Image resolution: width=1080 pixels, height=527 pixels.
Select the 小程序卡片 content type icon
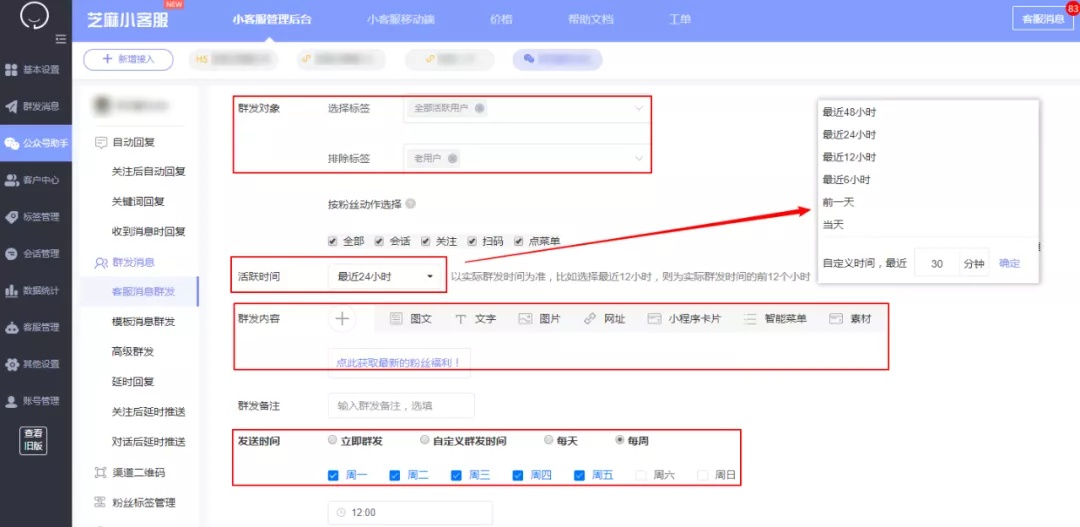point(654,319)
